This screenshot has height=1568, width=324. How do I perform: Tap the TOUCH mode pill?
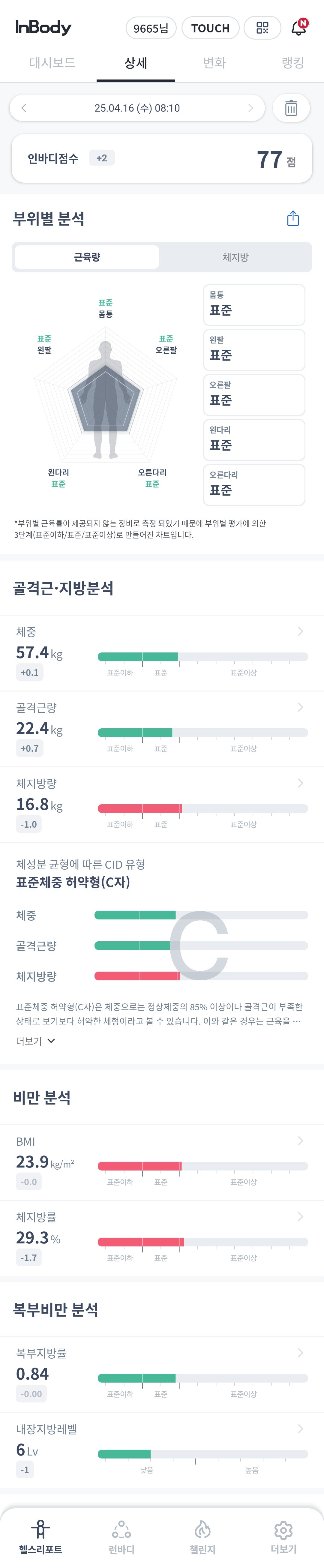(x=210, y=28)
